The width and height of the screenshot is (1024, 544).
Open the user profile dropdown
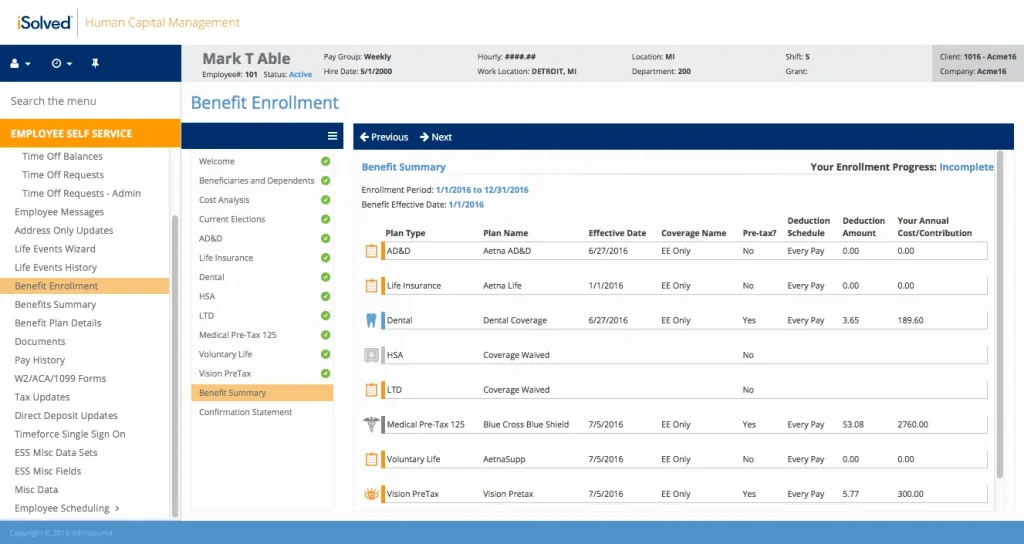[20, 63]
